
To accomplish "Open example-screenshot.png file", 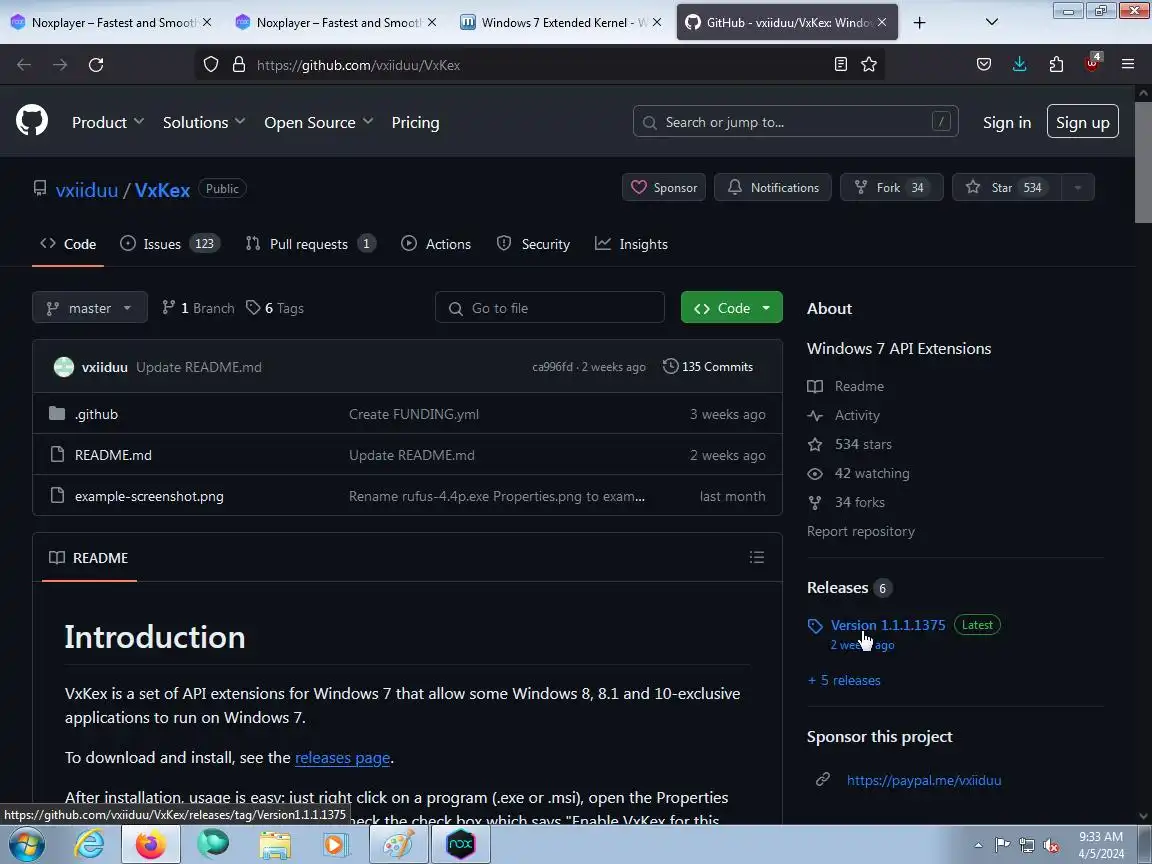I will [x=149, y=496].
